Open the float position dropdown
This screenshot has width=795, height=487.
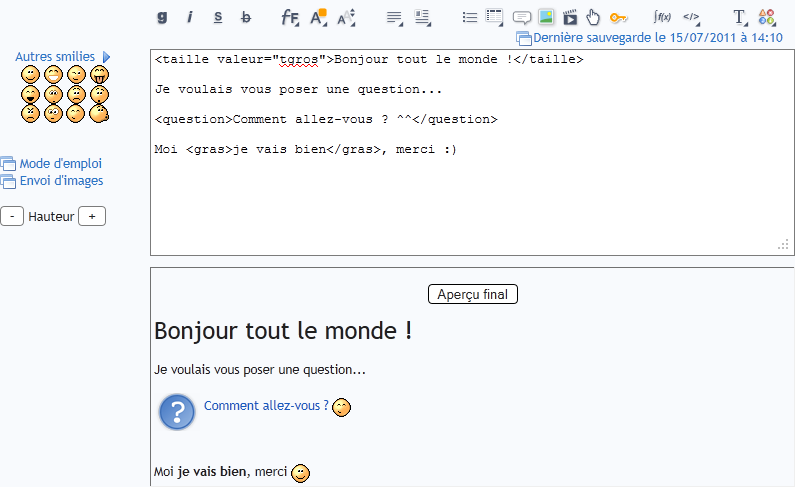[422, 18]
